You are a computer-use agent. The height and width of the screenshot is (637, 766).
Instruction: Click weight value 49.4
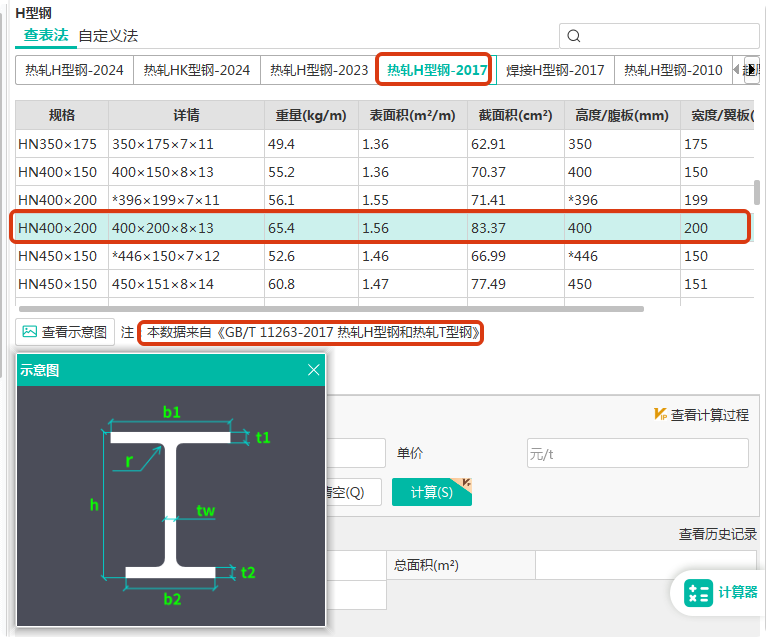(281, 144)
